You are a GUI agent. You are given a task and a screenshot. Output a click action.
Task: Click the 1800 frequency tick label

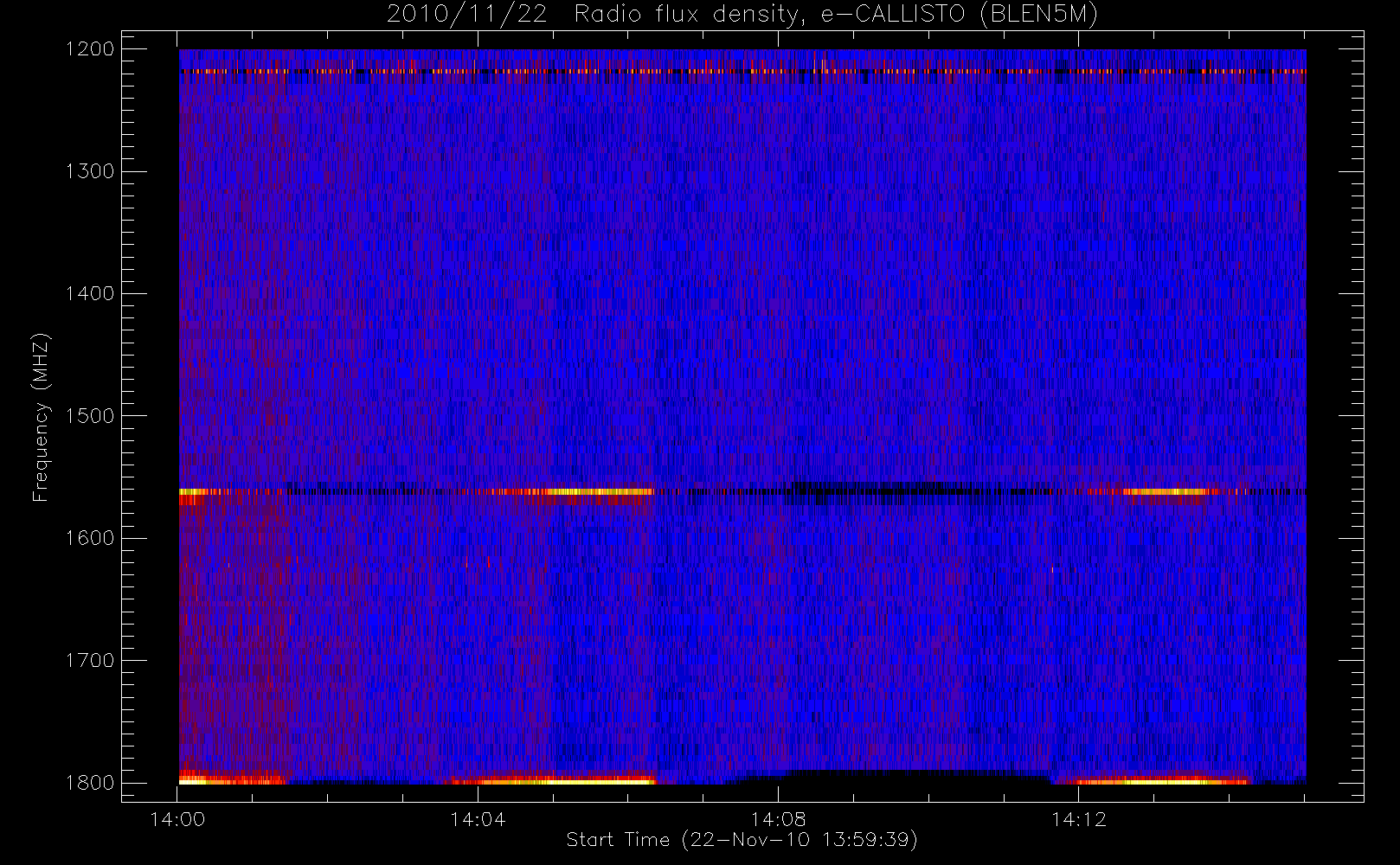click(x=90, y=783)
